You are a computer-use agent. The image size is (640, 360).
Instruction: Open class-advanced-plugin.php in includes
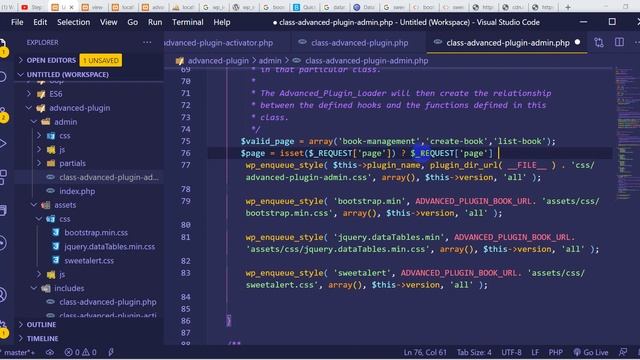pyautogui.click(x=89, y=302)
